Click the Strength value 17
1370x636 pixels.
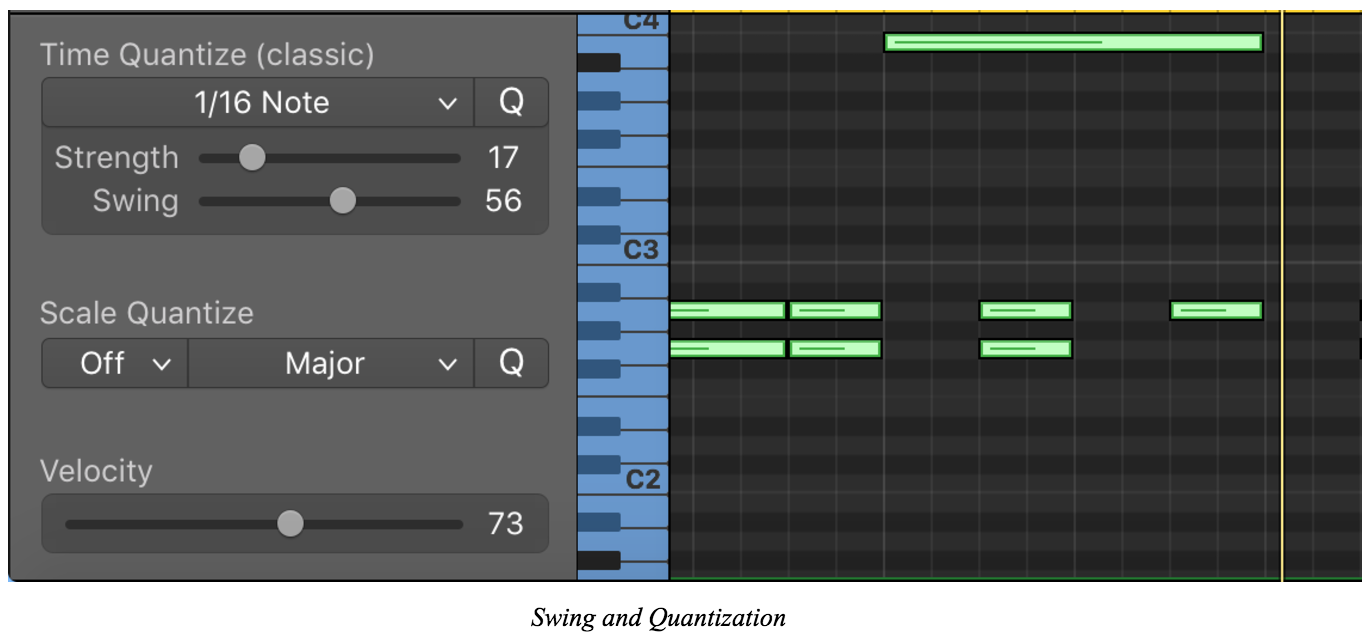pyautogui.click(x=504, y=158)
